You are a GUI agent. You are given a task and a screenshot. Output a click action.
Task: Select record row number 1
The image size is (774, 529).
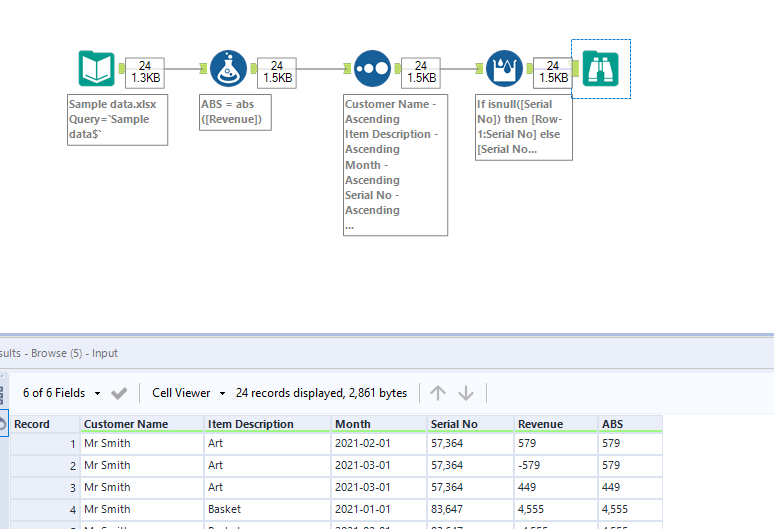coord(44,444)
